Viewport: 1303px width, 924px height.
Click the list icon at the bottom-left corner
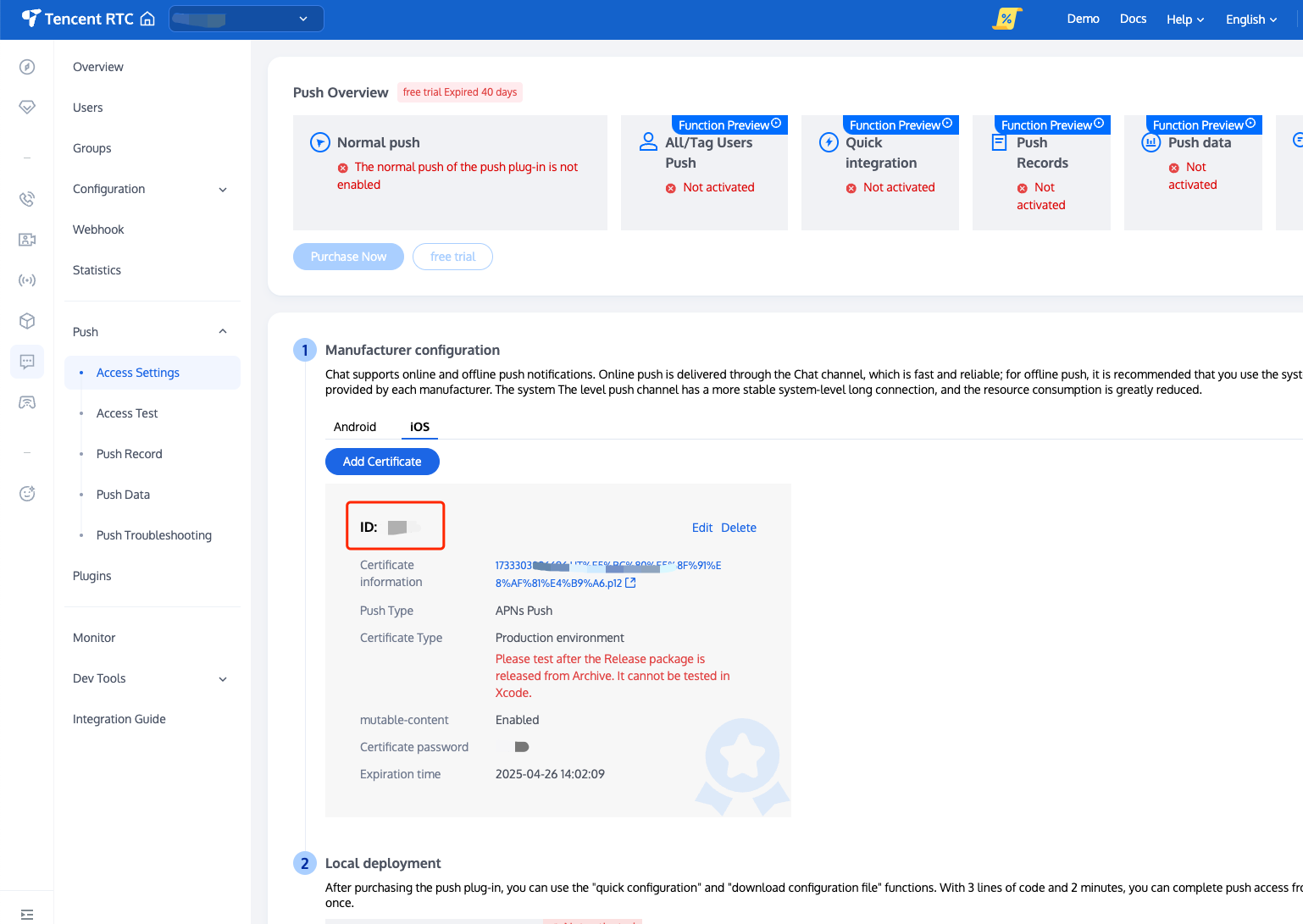26,915
